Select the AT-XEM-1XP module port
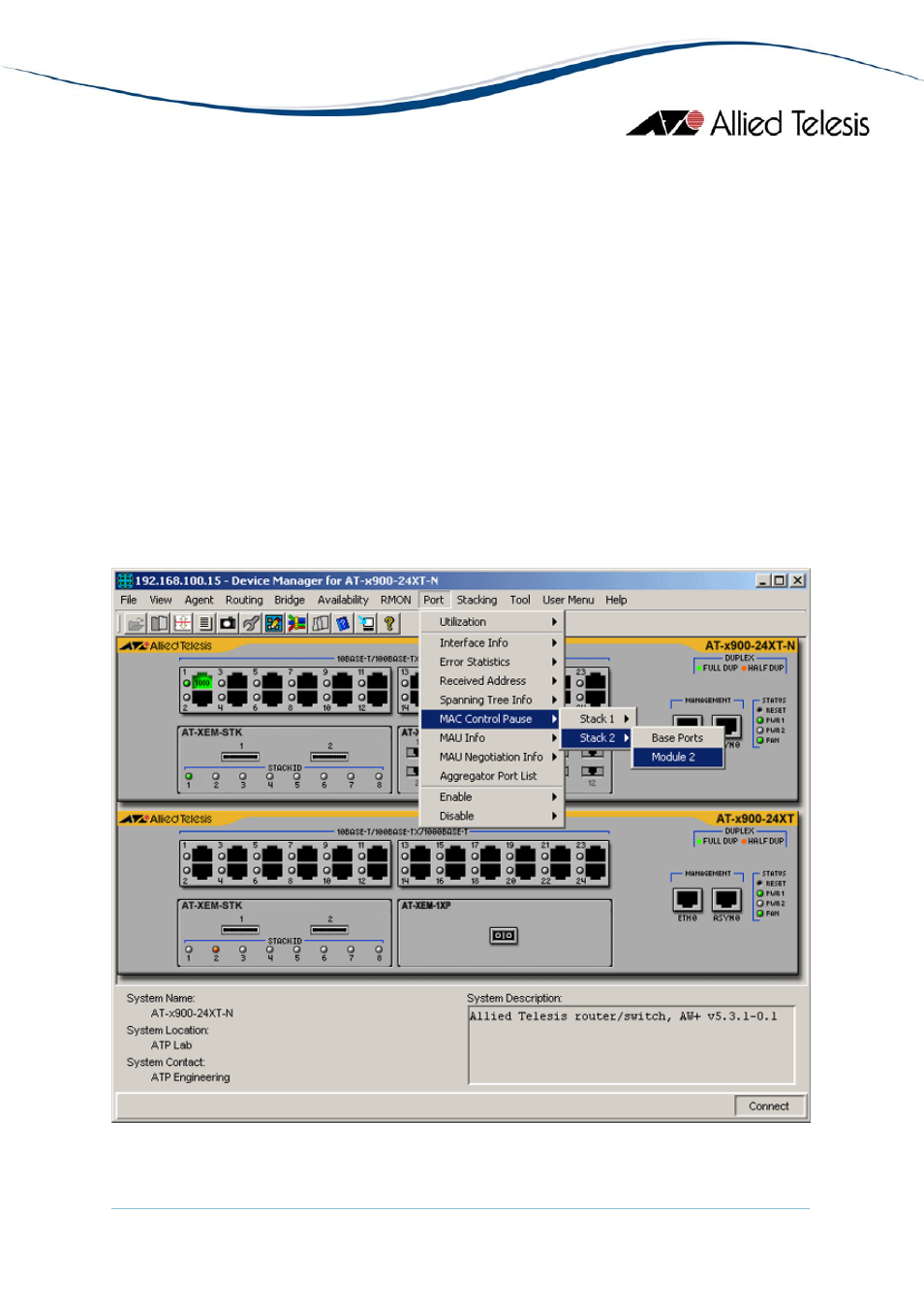Viewport: 924px width, 1308px height. point(504,935)
